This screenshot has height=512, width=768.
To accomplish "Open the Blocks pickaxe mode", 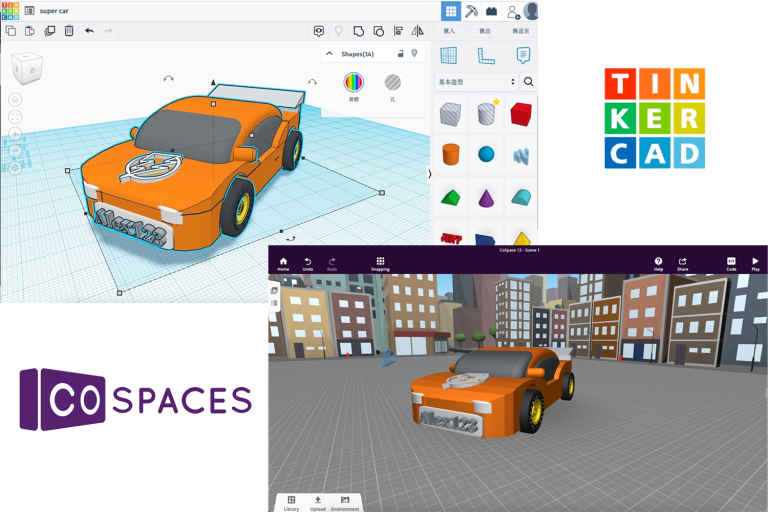I will click(471, 11).
